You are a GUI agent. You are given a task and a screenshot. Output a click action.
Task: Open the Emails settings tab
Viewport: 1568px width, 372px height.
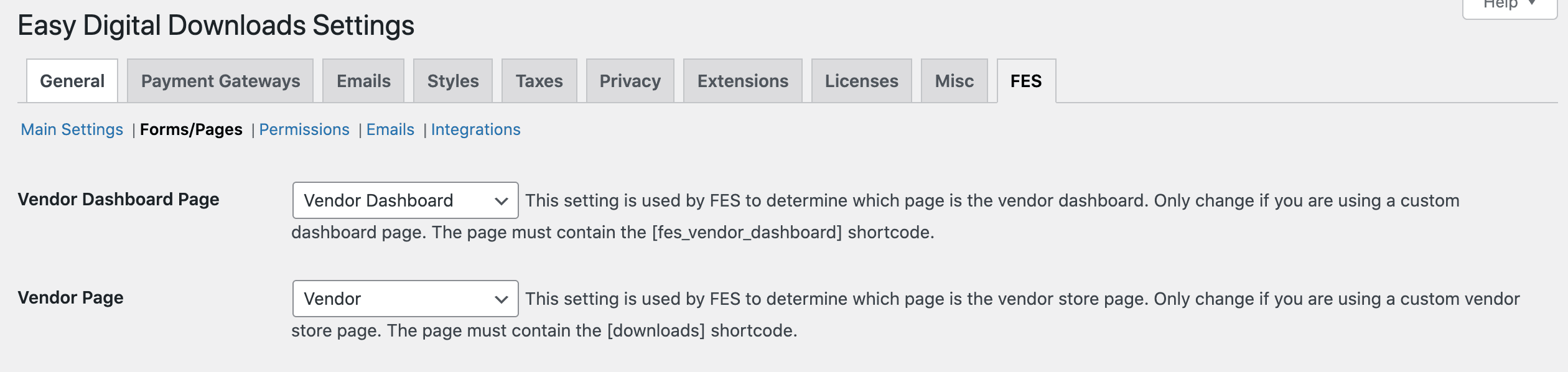[363, 81]
